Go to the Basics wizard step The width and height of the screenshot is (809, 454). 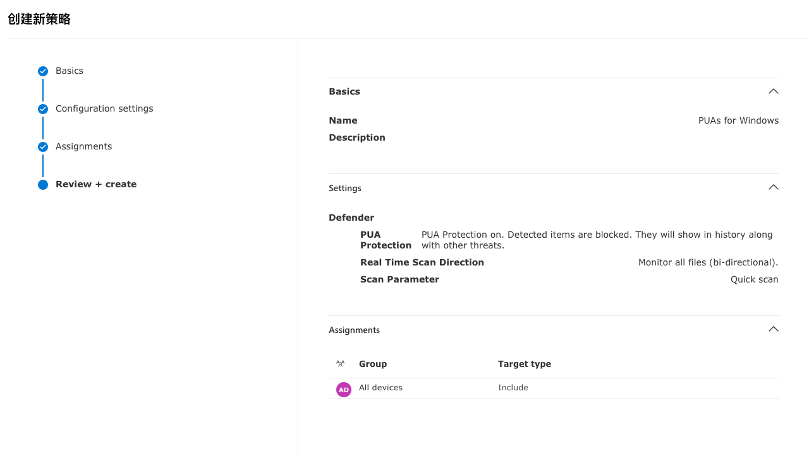(69, 71)
